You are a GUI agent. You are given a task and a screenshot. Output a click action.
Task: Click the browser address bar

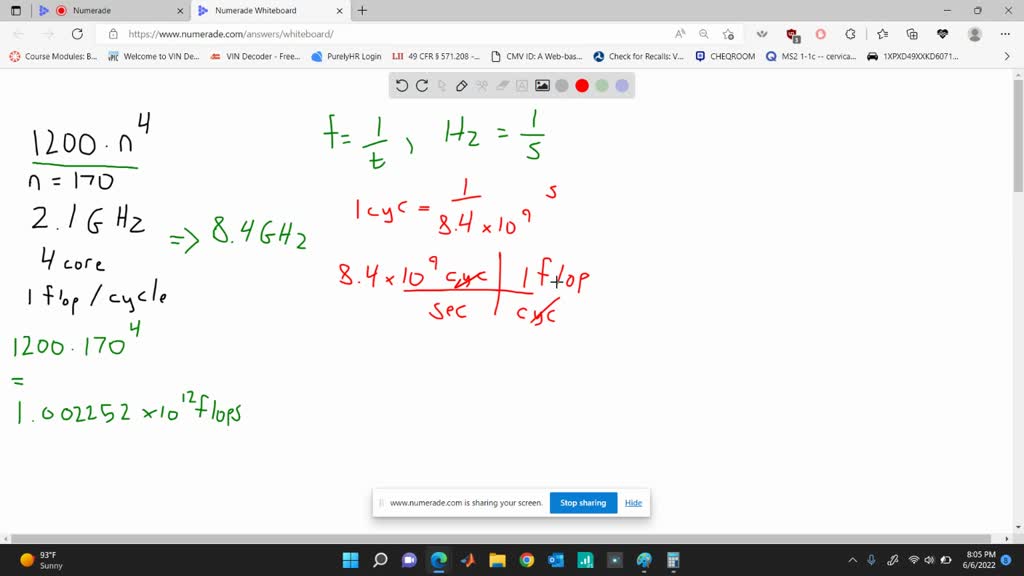pos(300,31)
